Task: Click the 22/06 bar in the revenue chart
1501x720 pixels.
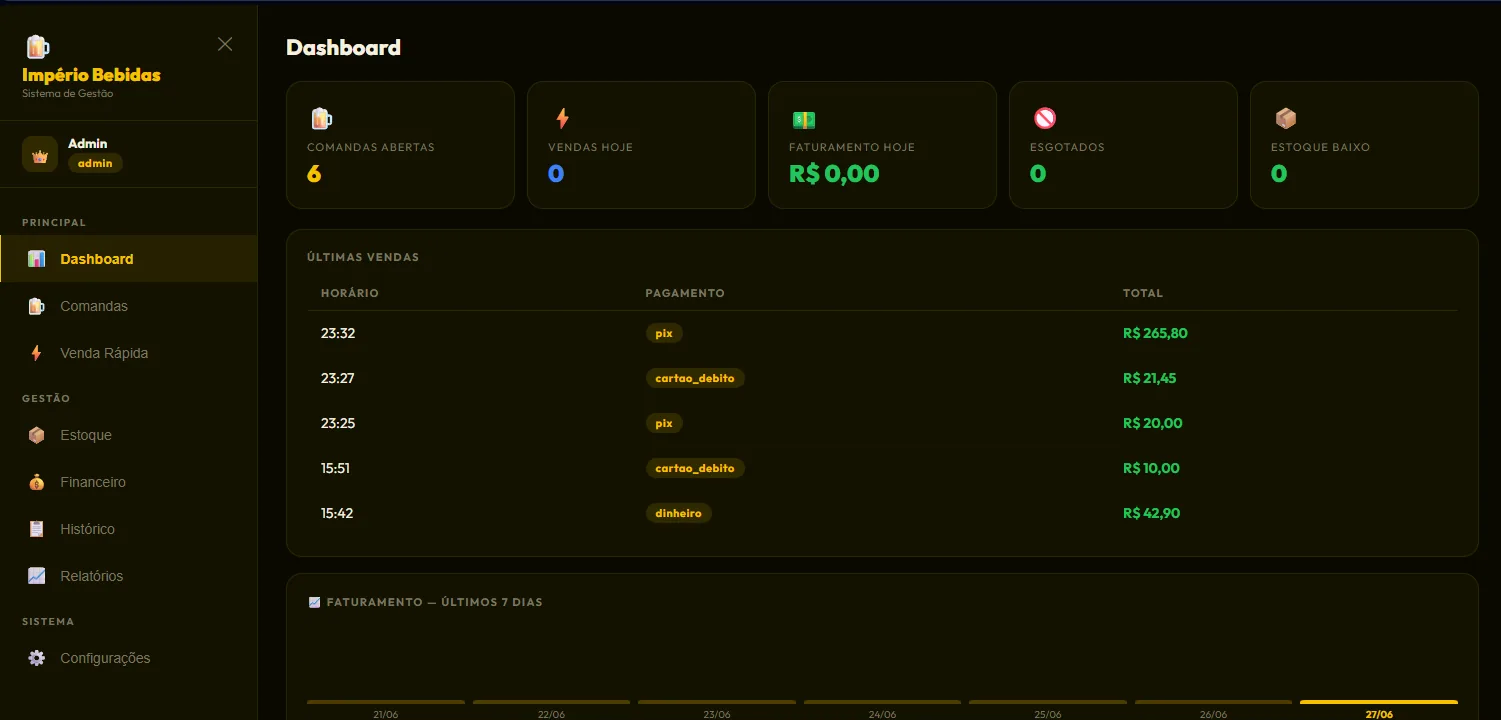Action: pyautogui.click(x=551, y=703)
